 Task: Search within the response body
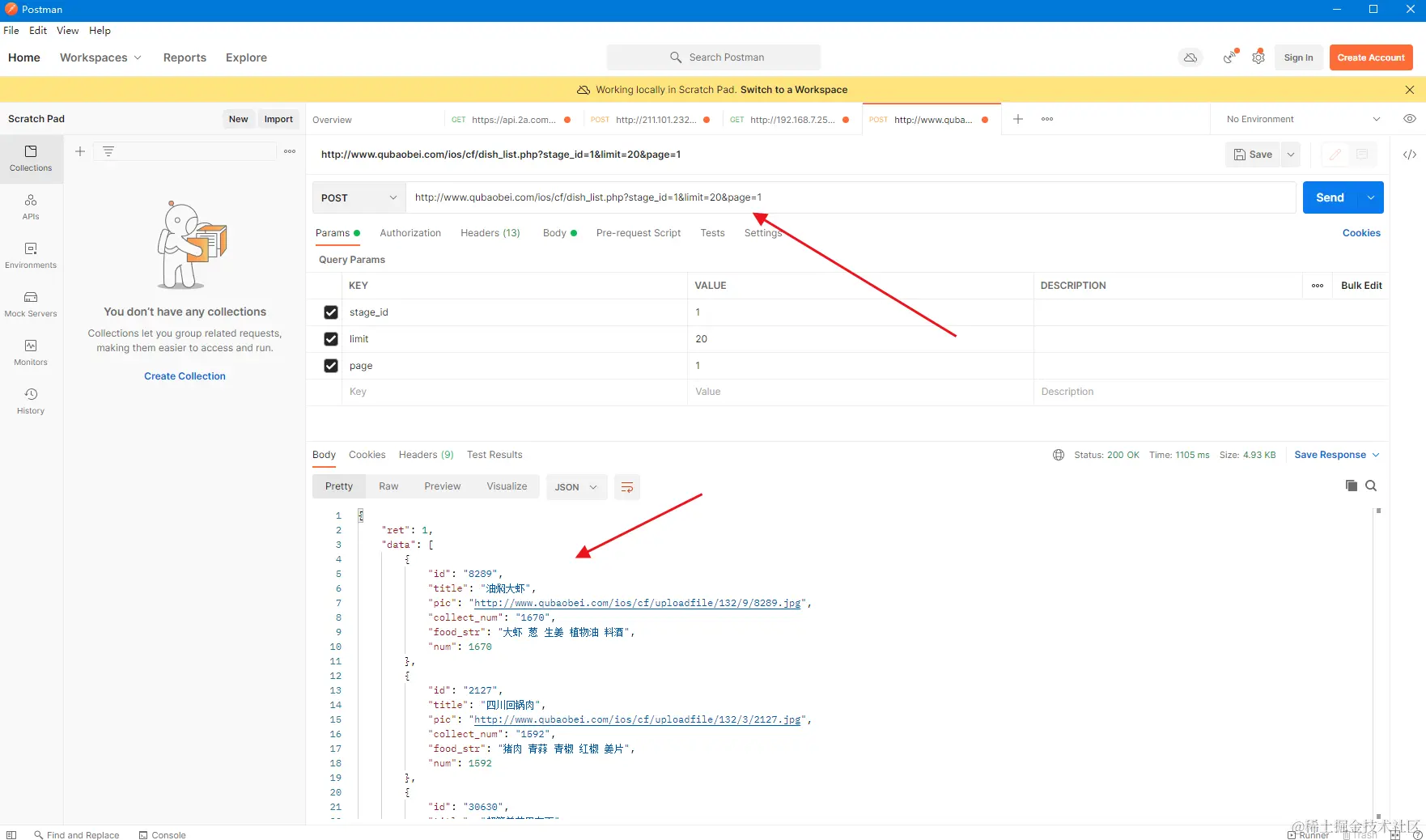tap(1371, 486)
